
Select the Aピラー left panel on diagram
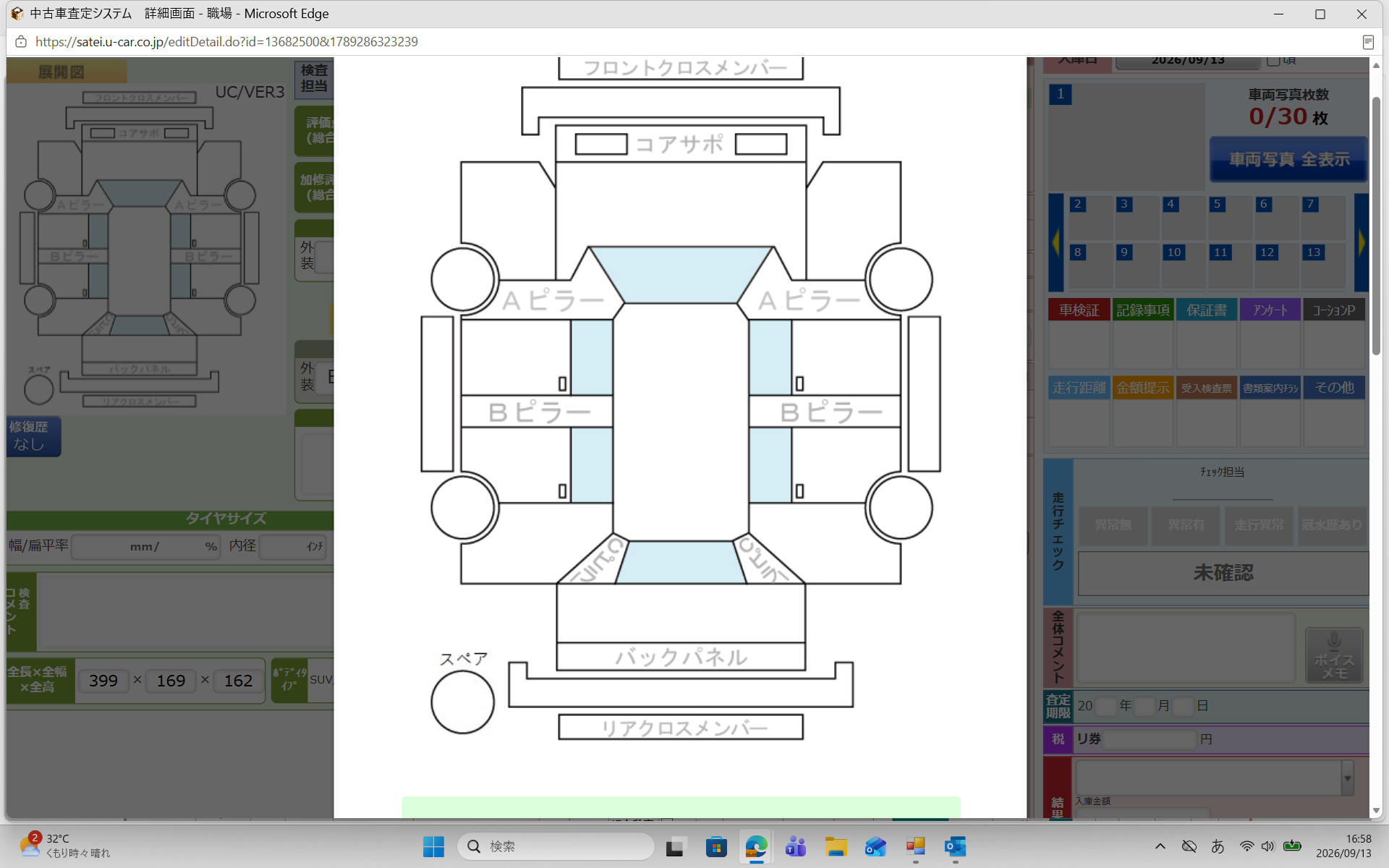click(553, 300)
